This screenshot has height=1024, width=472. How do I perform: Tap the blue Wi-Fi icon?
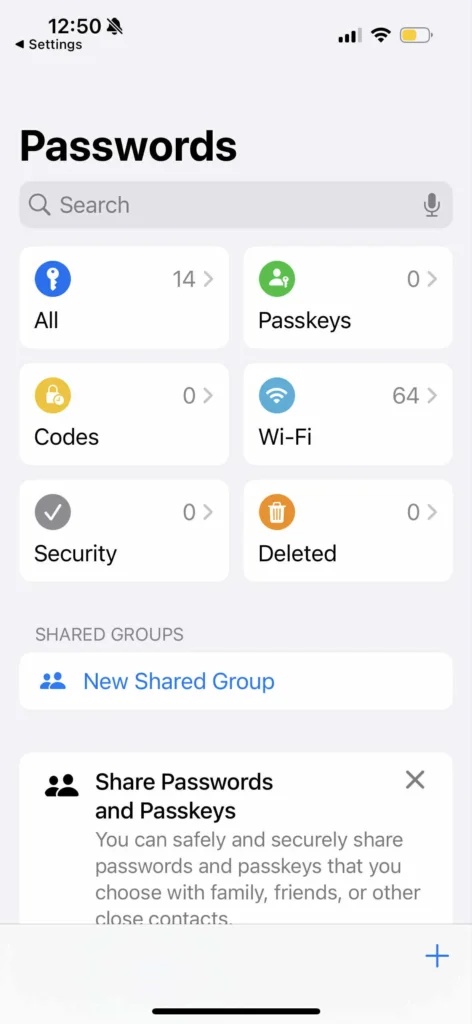click(x=277, y=396)
